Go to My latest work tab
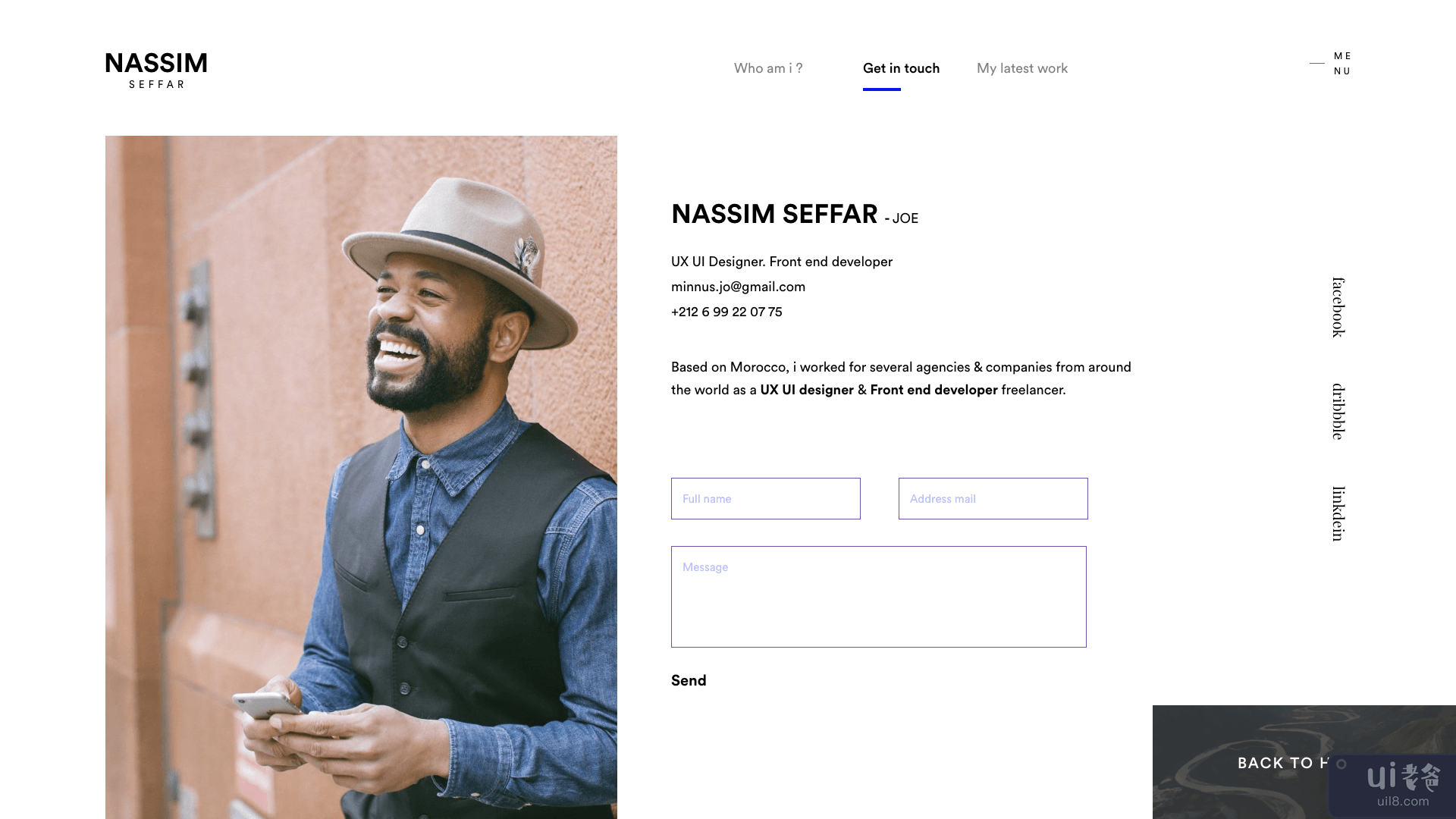The image size is (1456, 819). (x=1022, y=68)
